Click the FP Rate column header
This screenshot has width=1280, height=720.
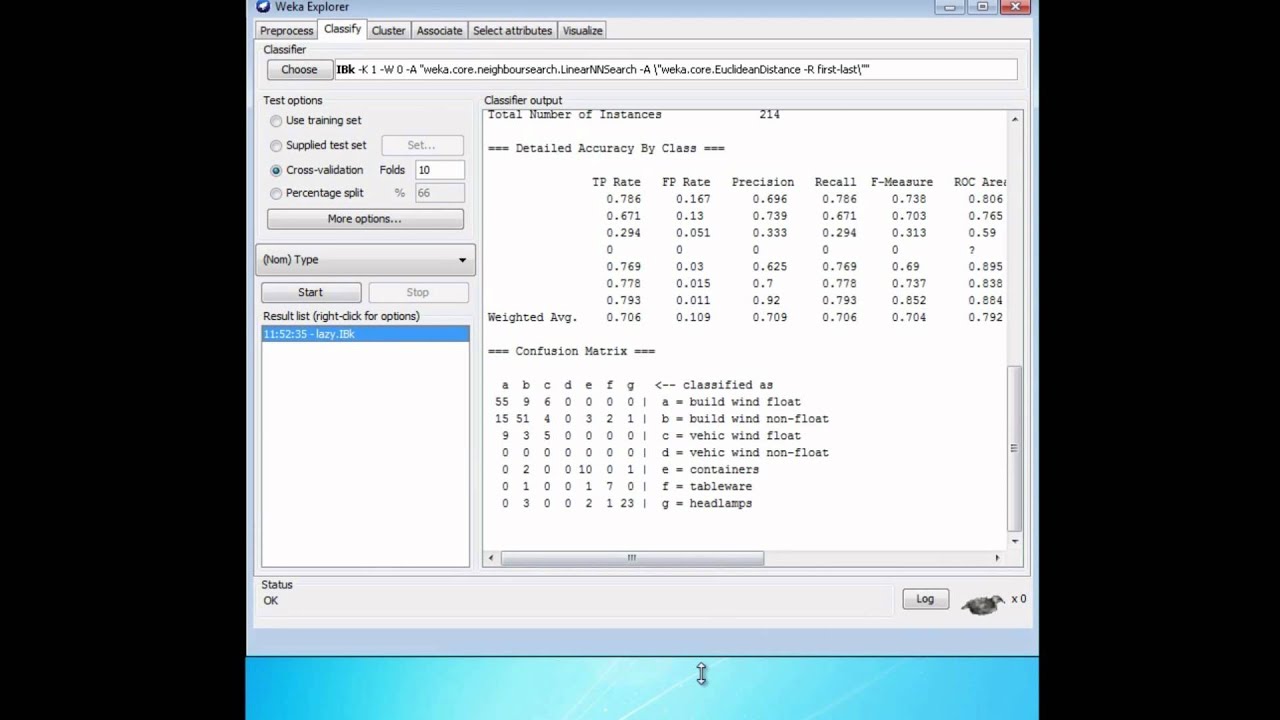tap(686, 183)
